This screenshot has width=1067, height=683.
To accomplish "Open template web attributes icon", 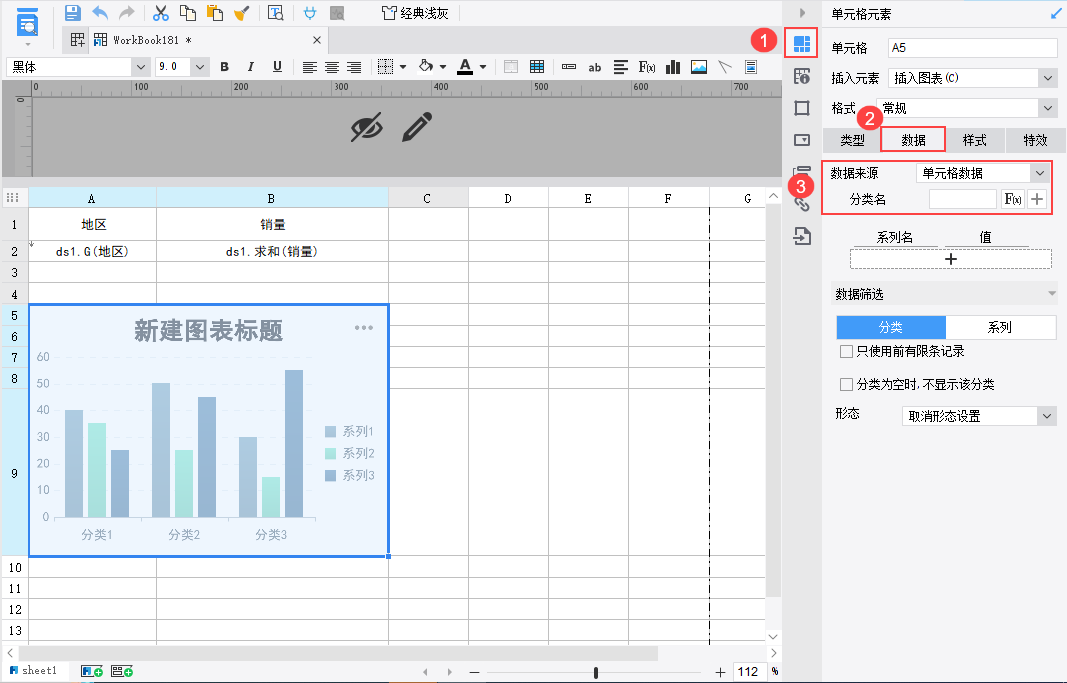I will click(x=276, y=12).
